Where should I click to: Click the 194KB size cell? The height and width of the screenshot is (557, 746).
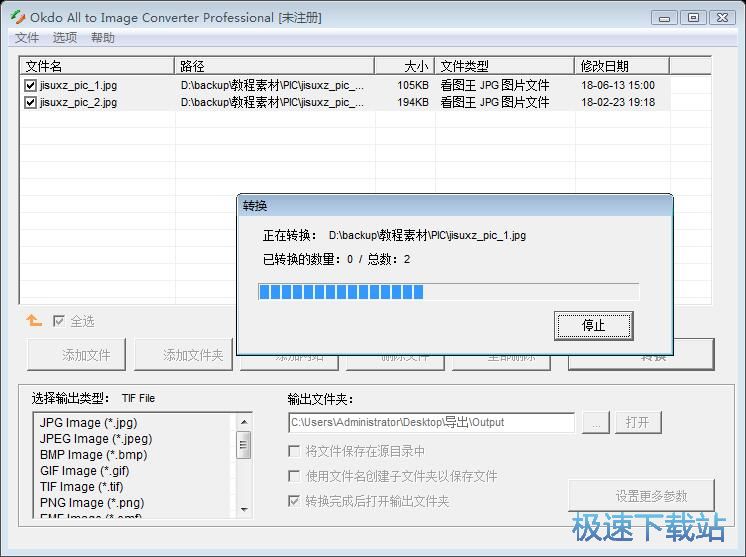(413, 102)
